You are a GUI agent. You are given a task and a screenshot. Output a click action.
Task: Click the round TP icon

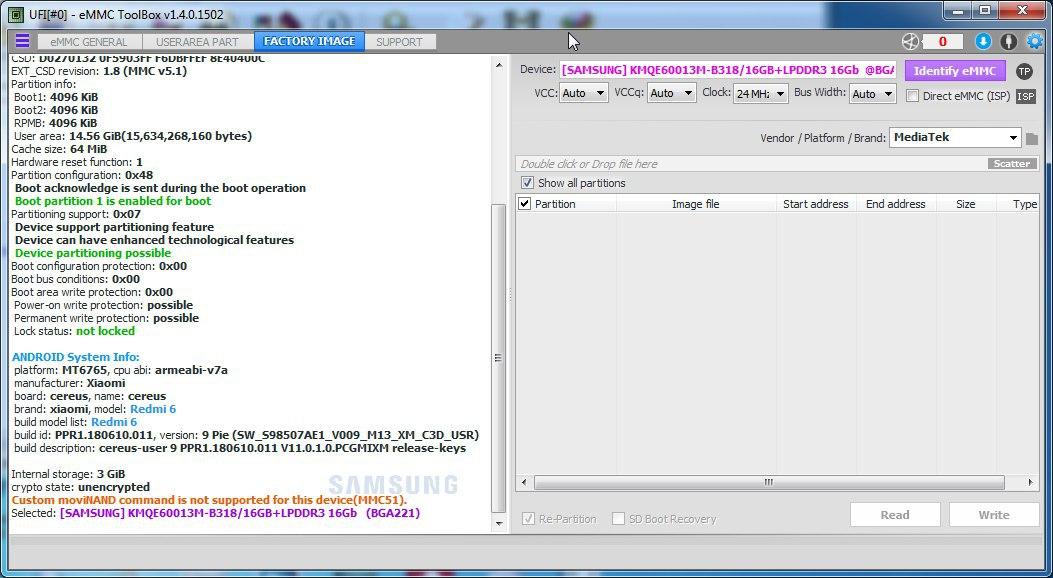(x=1024, y=71)
